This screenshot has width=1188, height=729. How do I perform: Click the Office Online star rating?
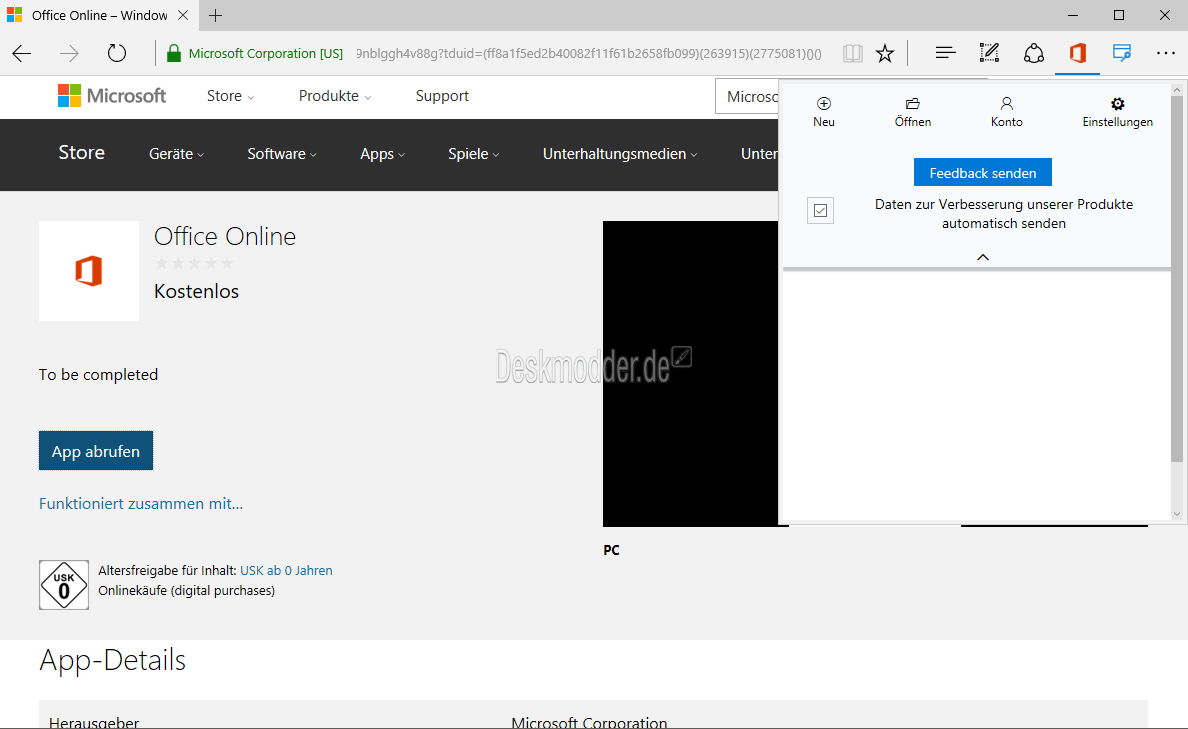point(194,263)
